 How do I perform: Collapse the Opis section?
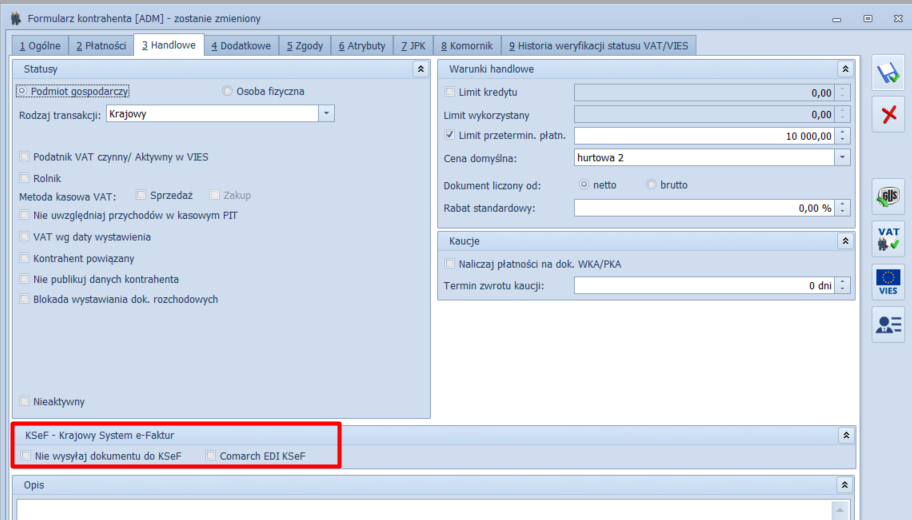[845, 485]
